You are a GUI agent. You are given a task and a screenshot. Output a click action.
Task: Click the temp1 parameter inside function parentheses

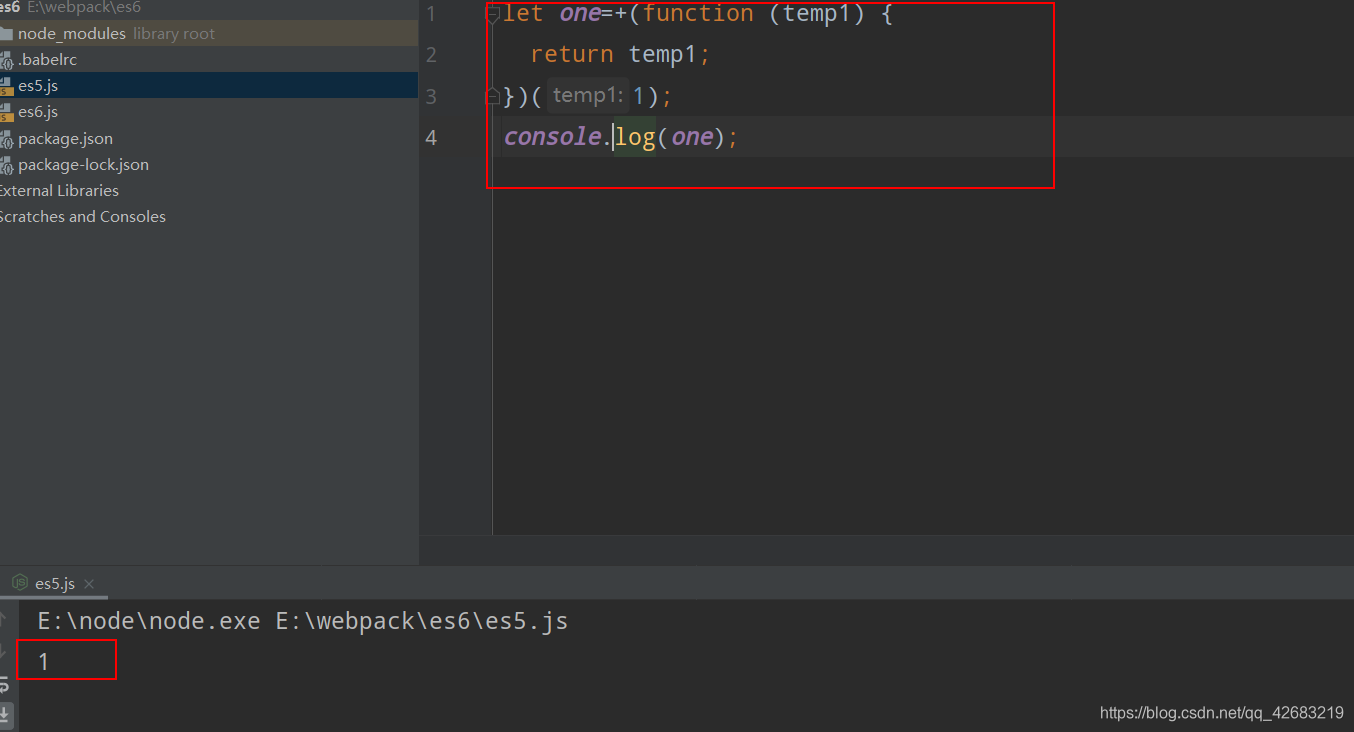tap(816, 14)
